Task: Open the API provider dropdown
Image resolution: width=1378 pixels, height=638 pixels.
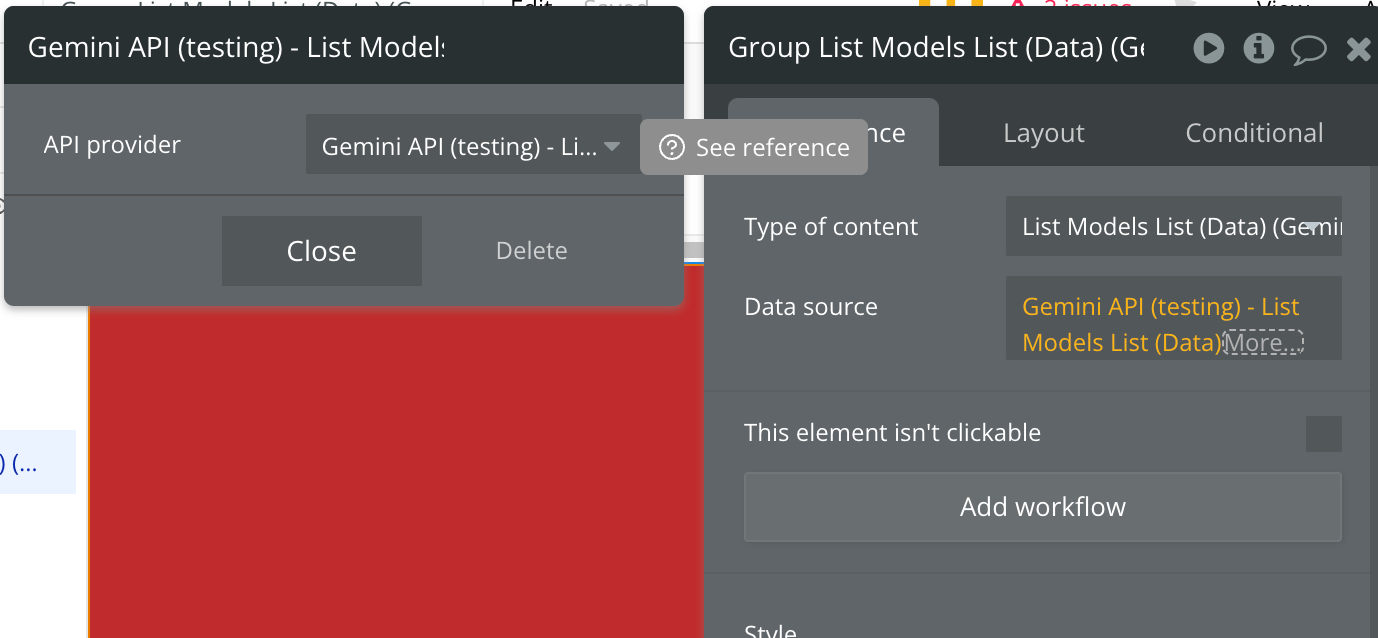Action: (x=472, y=147)
